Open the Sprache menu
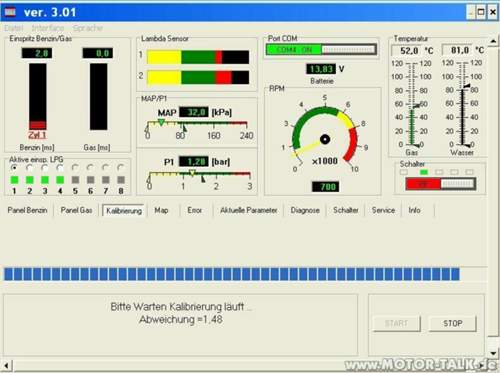Viewport: 500px width, 373px height. click(x=88, y=28)
